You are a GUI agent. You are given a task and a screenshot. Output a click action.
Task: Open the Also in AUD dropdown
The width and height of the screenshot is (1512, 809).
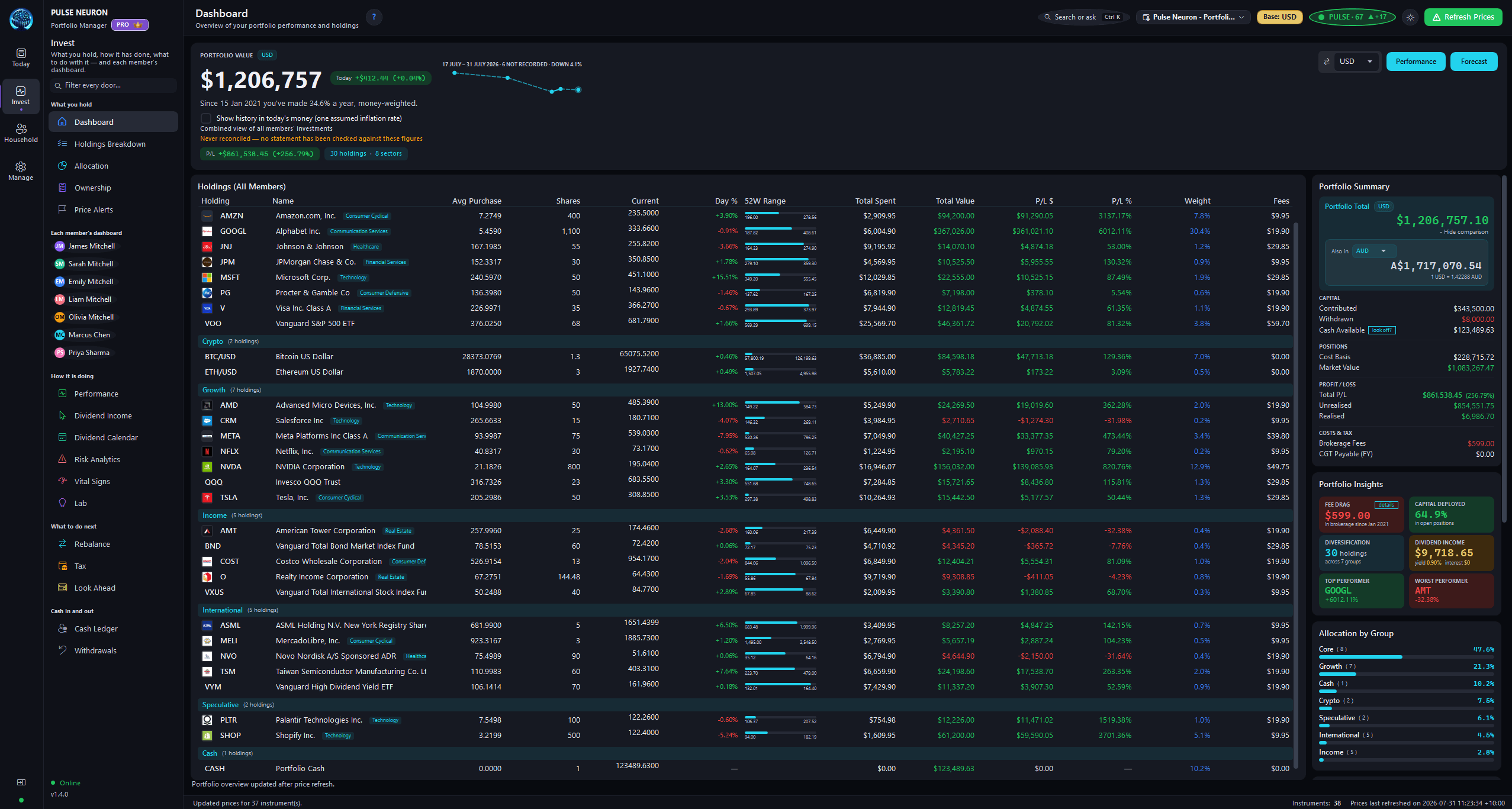(1374, 251)
